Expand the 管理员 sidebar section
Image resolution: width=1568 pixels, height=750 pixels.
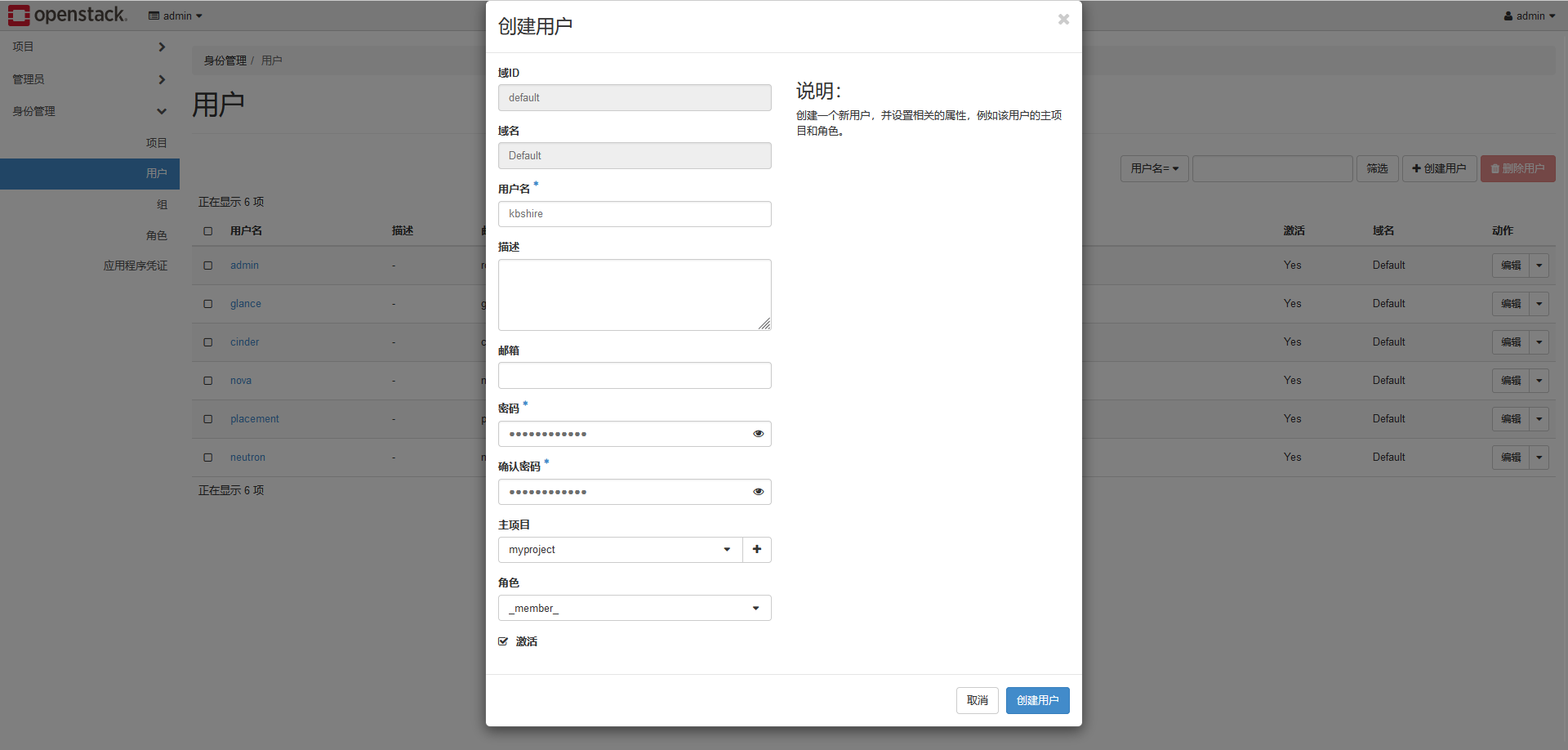pos(89,79)
